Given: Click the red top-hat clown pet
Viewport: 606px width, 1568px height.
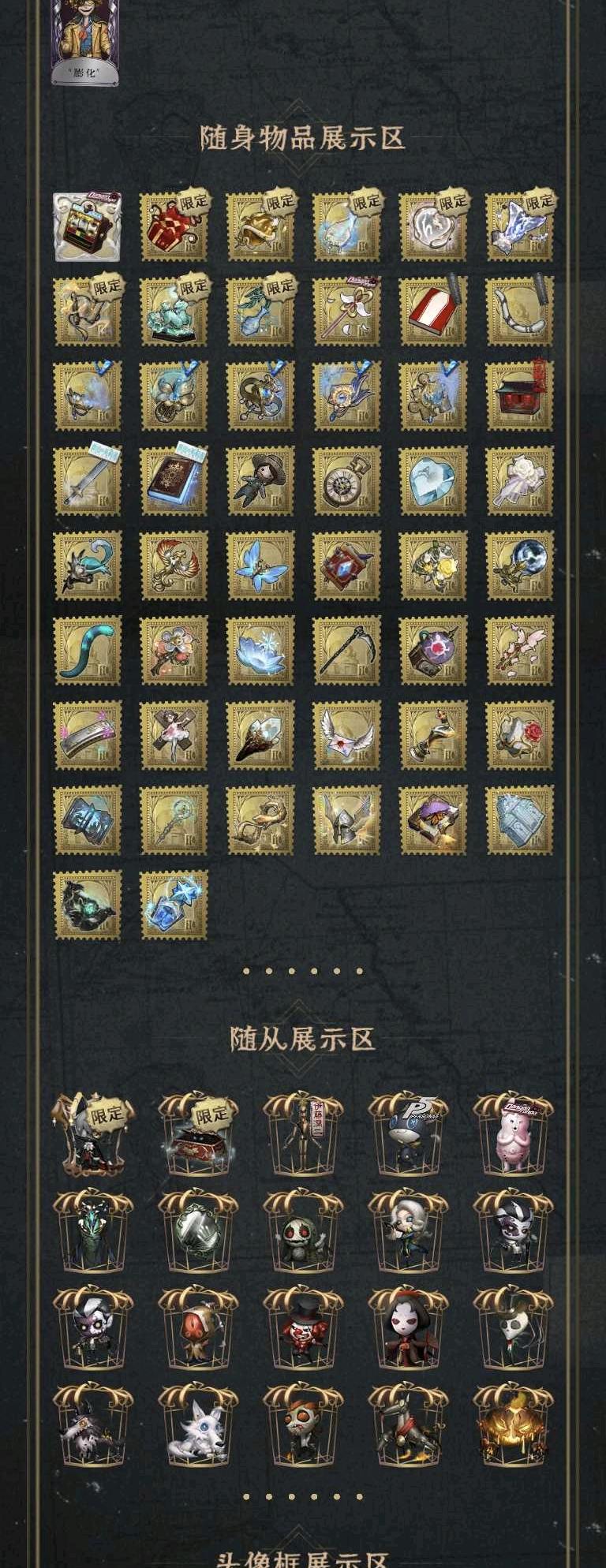Looking at the screenshot, I should click(303, 1327).
